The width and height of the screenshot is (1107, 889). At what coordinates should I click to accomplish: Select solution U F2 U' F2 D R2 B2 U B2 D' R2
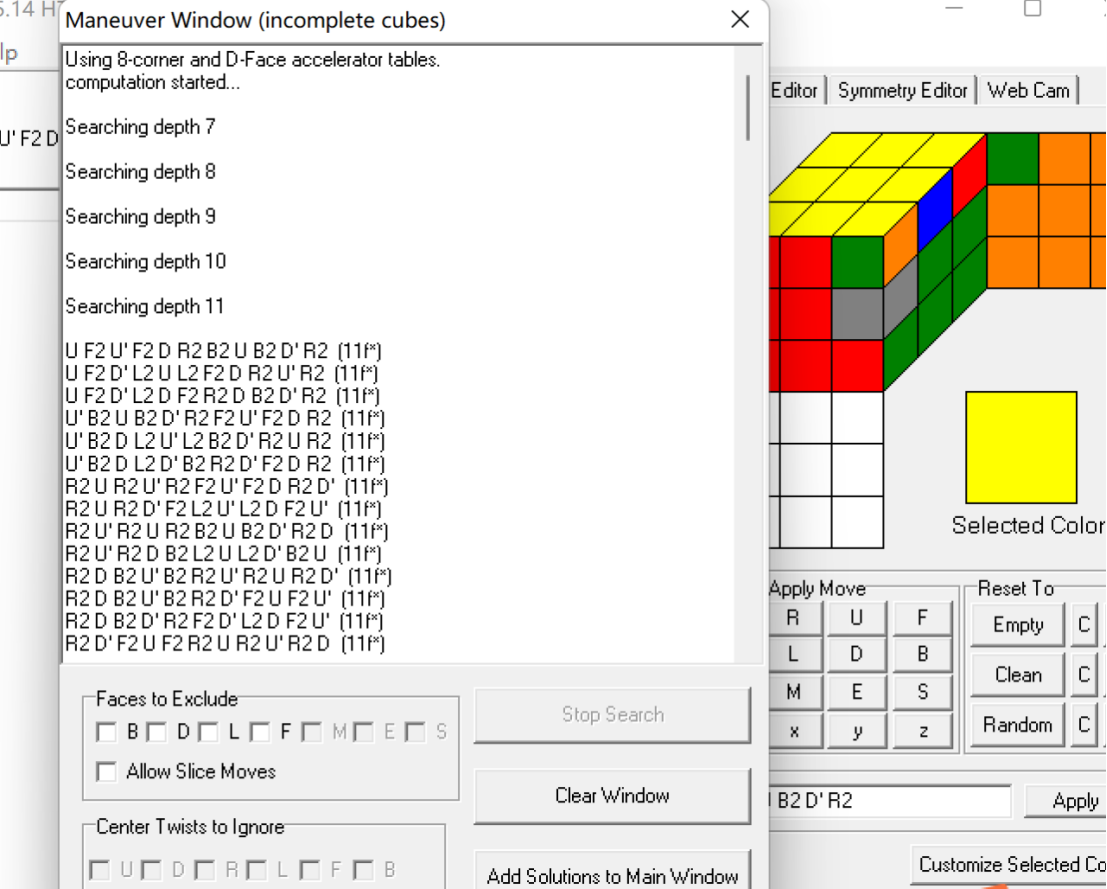(223, 351)
